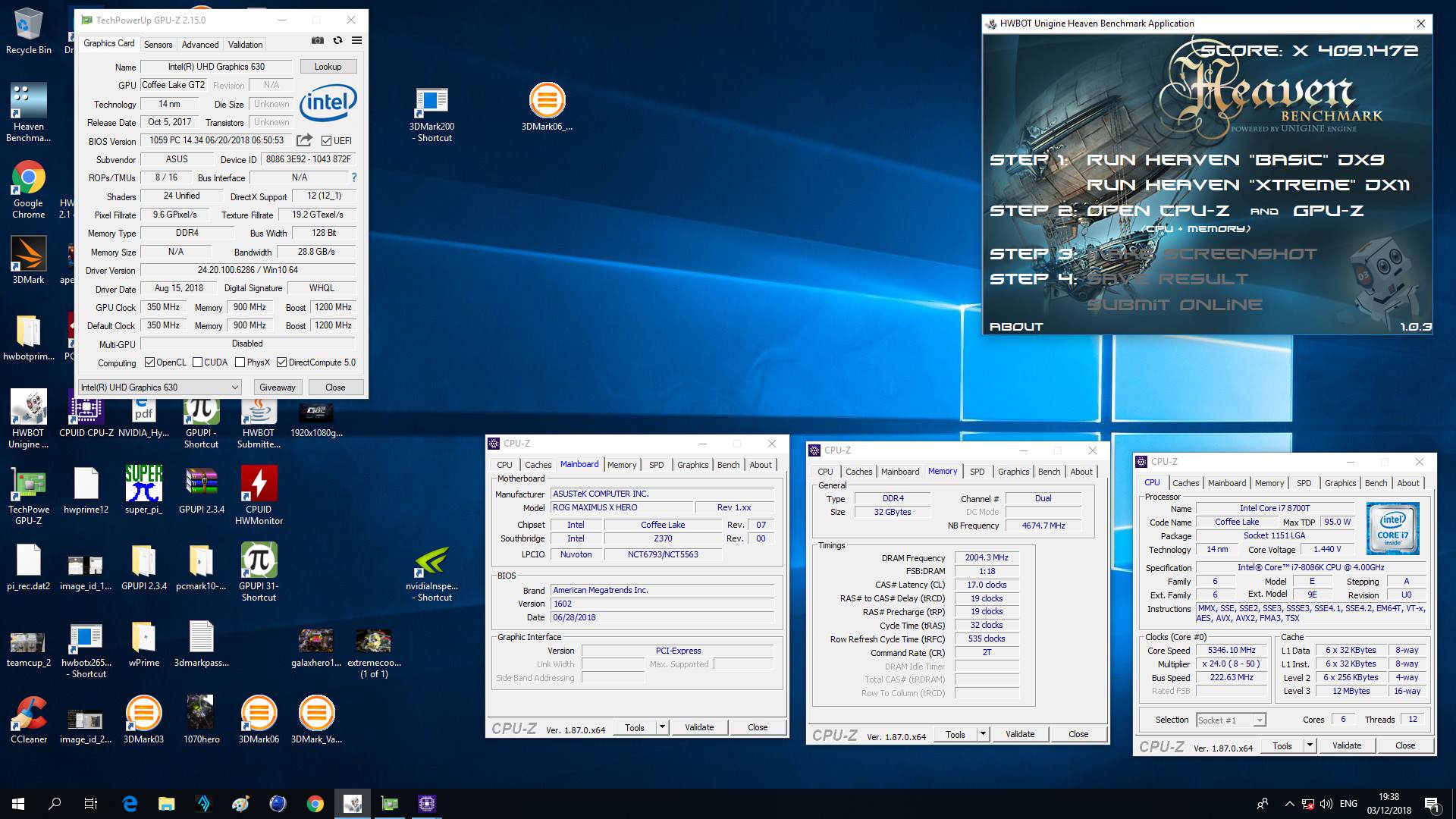This screenshot has height=819, width=1456.
Task: Open Heaven Benchmark desktop icon
Action: [x=29, y=113]
